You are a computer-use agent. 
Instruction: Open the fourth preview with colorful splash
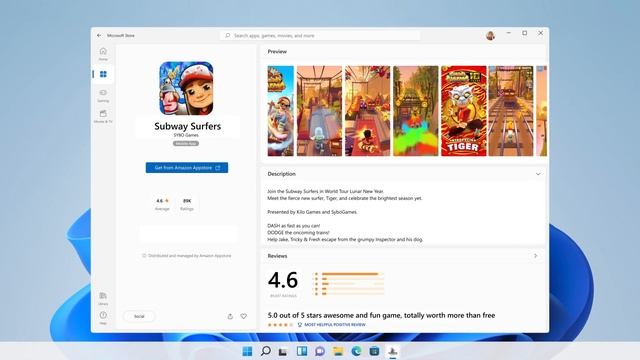[416, 111]
